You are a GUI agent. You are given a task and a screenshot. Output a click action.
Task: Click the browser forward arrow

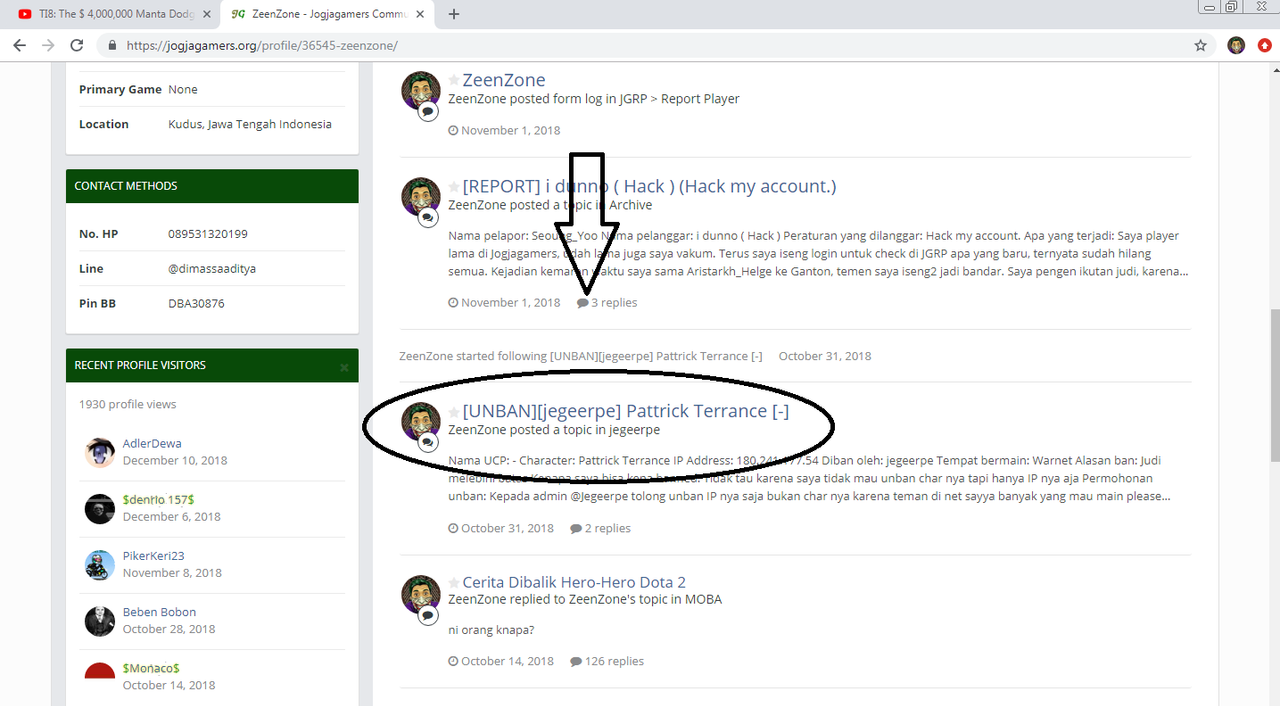tap(48, 46)
